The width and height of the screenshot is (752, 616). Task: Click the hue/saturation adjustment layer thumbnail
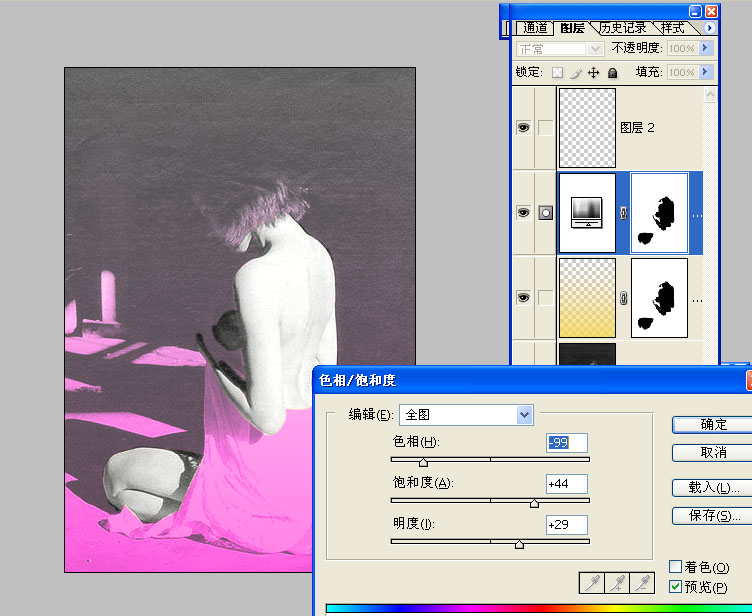(587, 213)
